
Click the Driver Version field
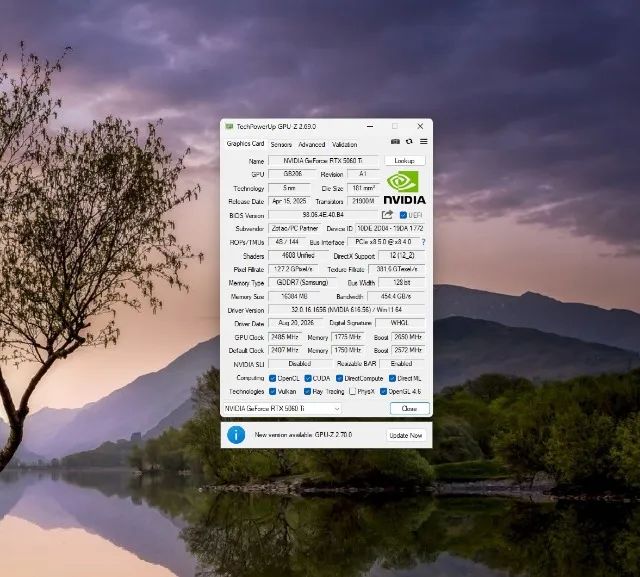pos(347,310)
